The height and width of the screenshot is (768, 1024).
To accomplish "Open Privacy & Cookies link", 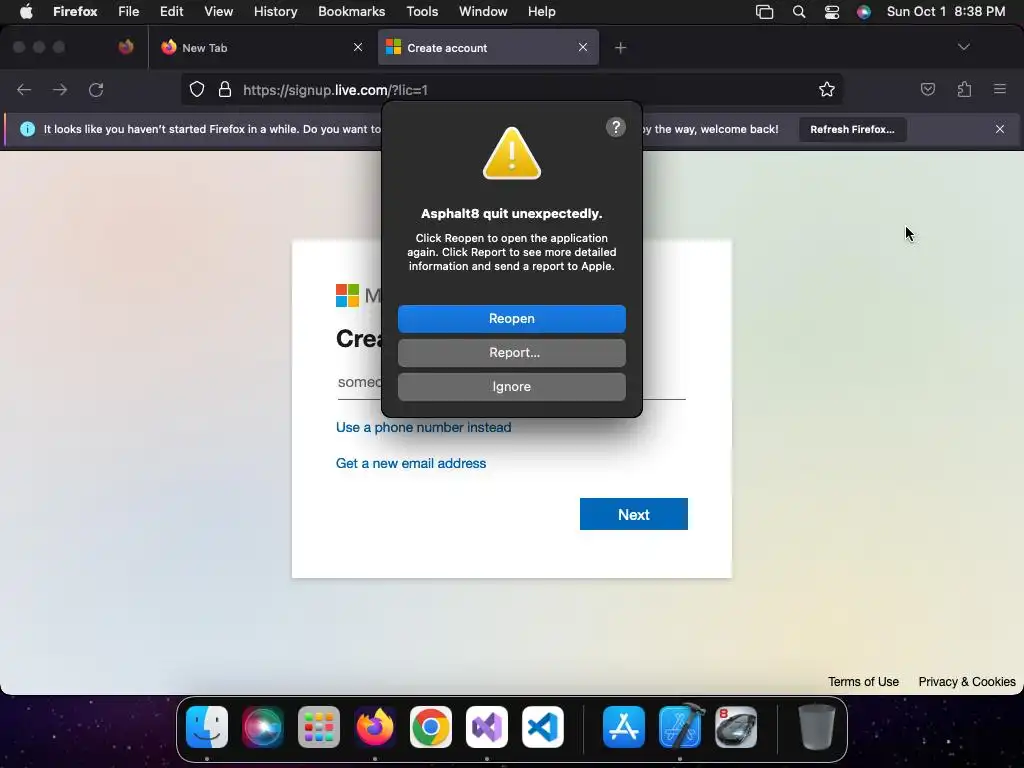I will (967, 682).
